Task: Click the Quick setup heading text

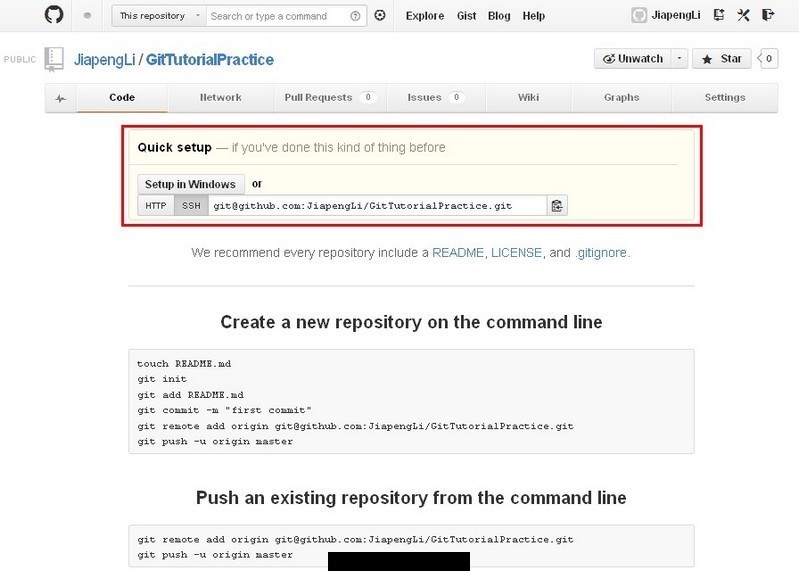Action: coord(174,147)
